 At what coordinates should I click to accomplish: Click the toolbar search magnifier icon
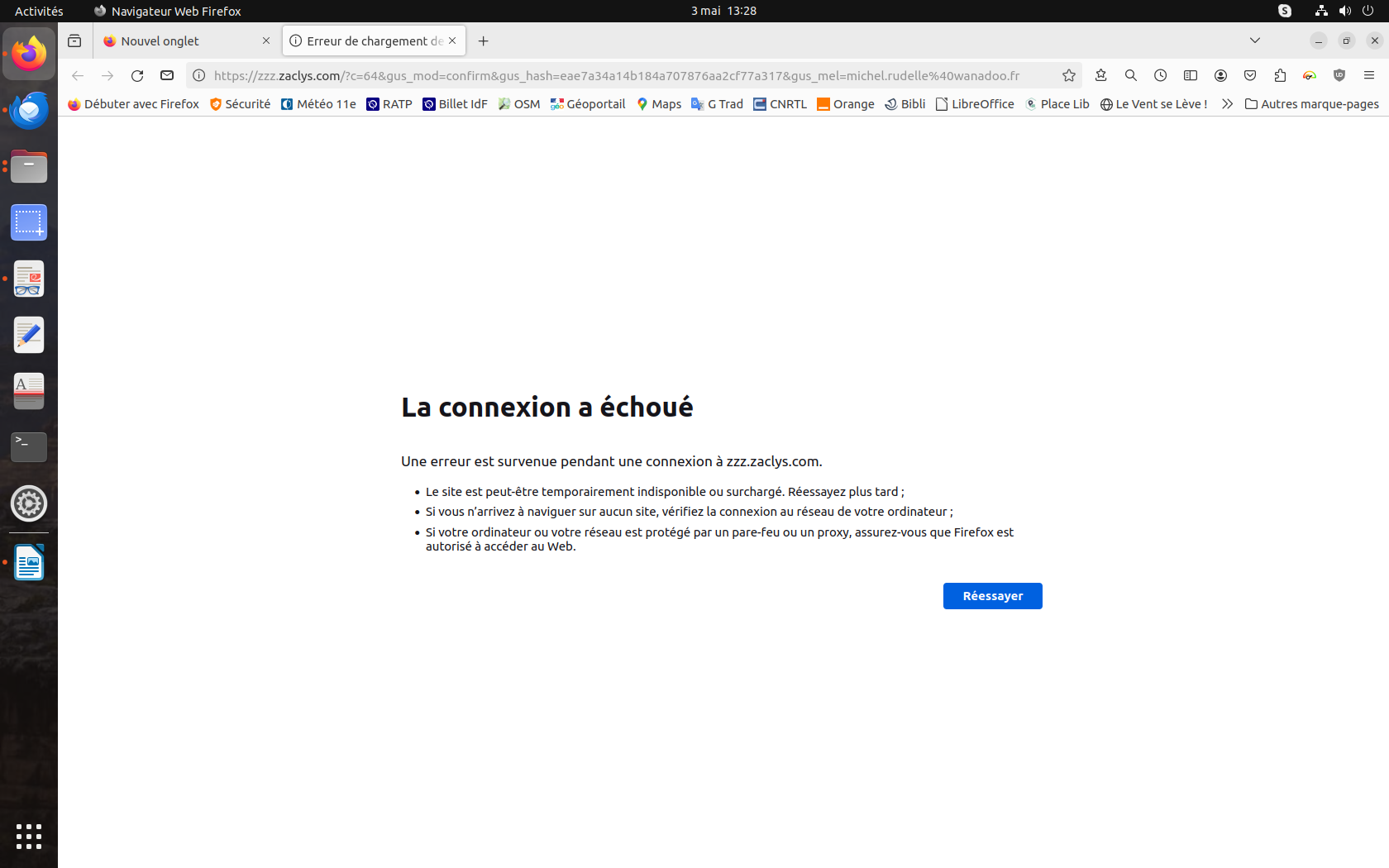coord(1131,76)
